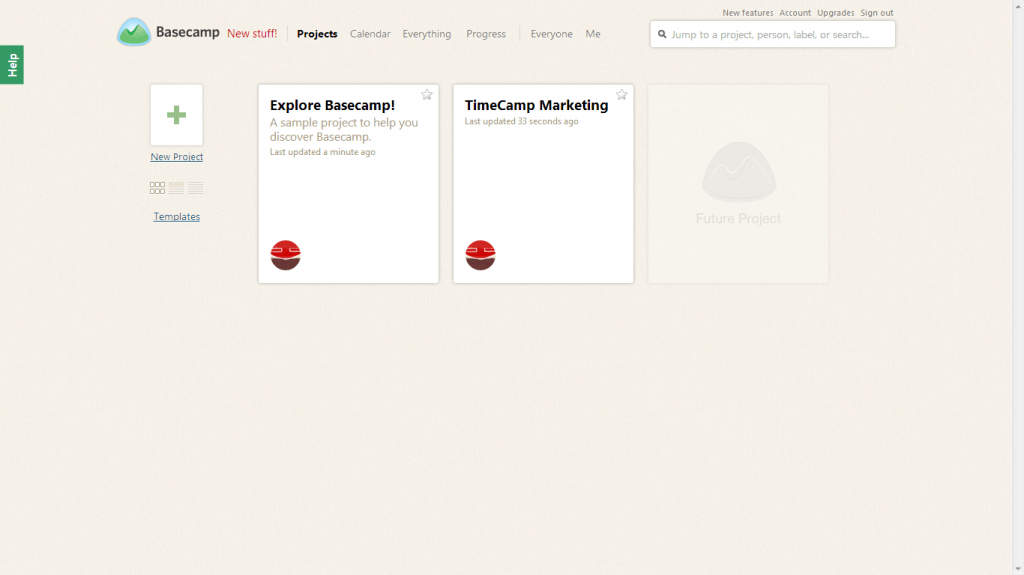
Task: Click avatar on TimeCamp Marketing card
Action: pyautogui.click(x=481, y=255)
